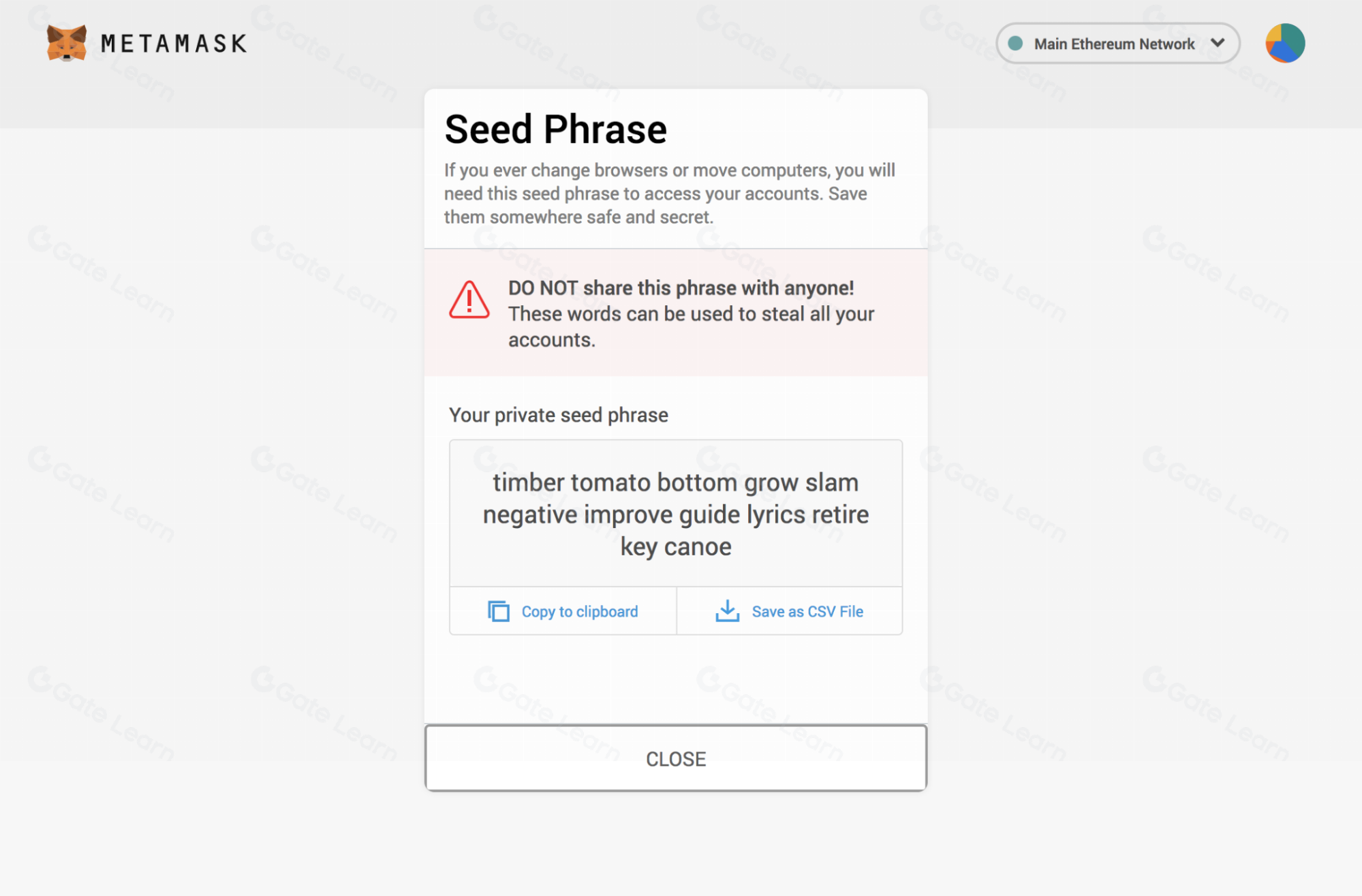Click the download icon beside Save as CSV
The width and height of the screenshot is (1362, 896).
click(727, 611)
